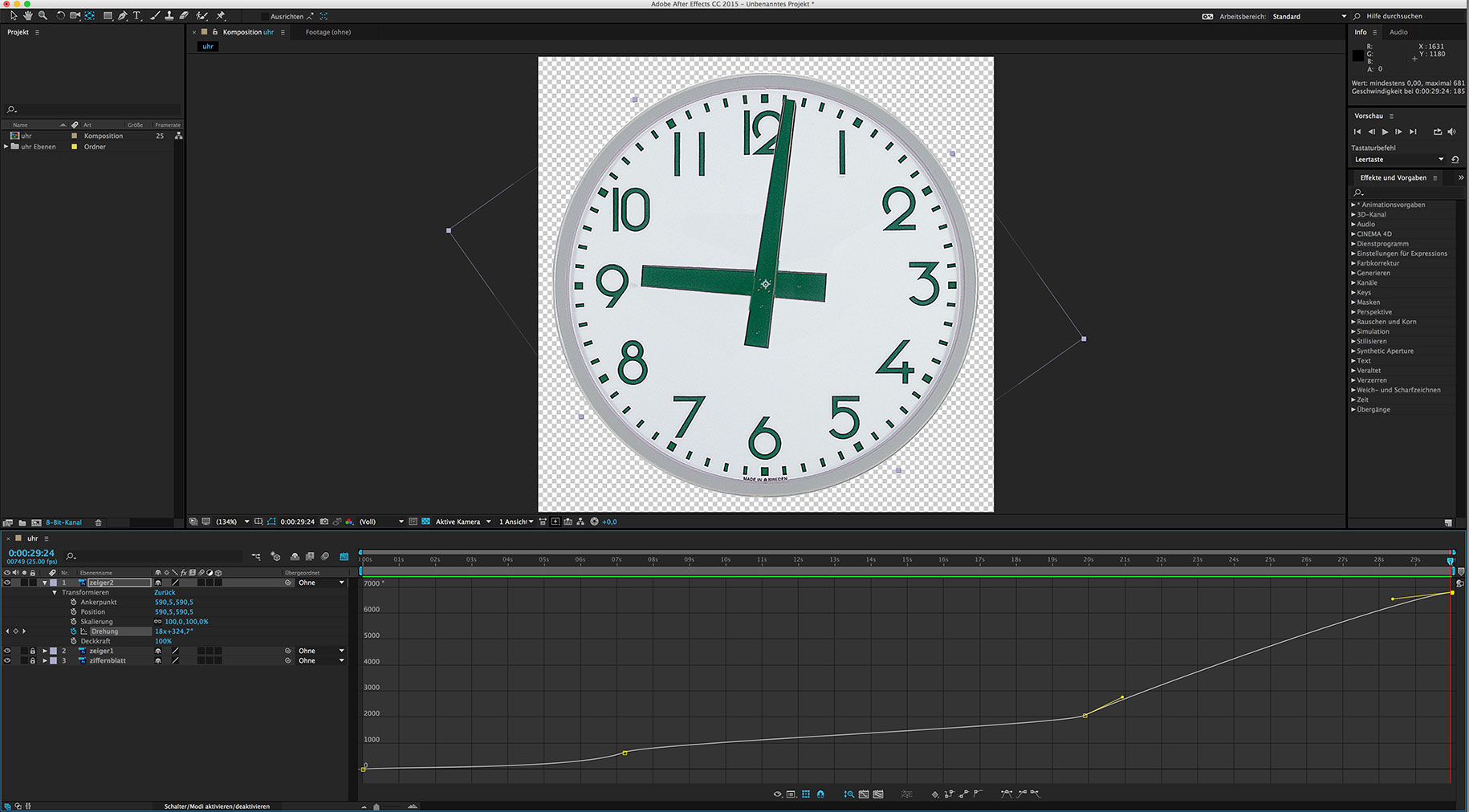Viewport: 1469px width, 812px height.
Task: Open the Vorschau panel menu
Action: point(1391,116)
